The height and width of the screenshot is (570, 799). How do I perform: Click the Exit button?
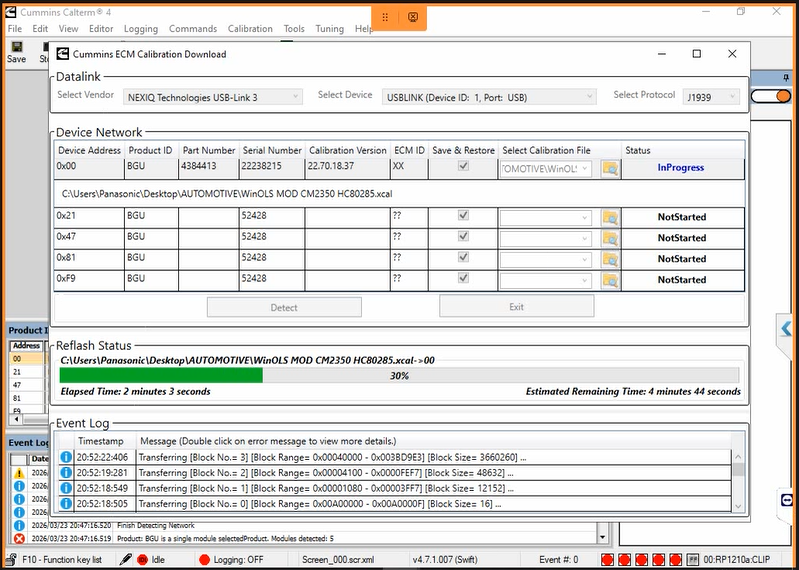[516, 307]
